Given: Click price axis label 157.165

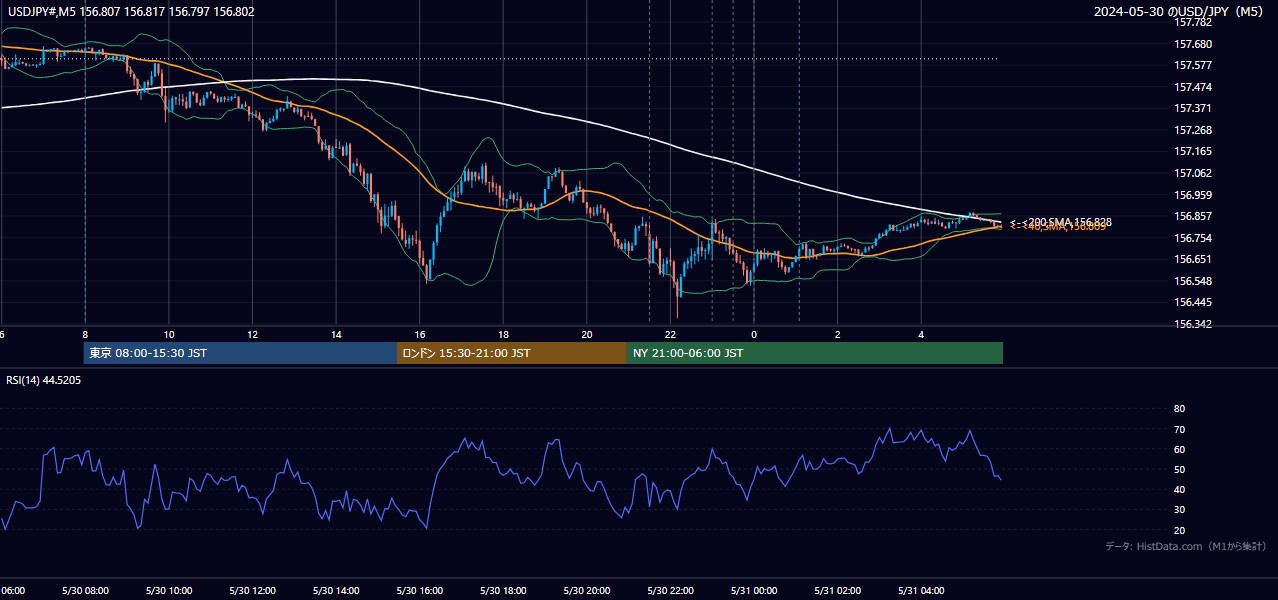Looking at the screenshot, I should (1193, 151).
